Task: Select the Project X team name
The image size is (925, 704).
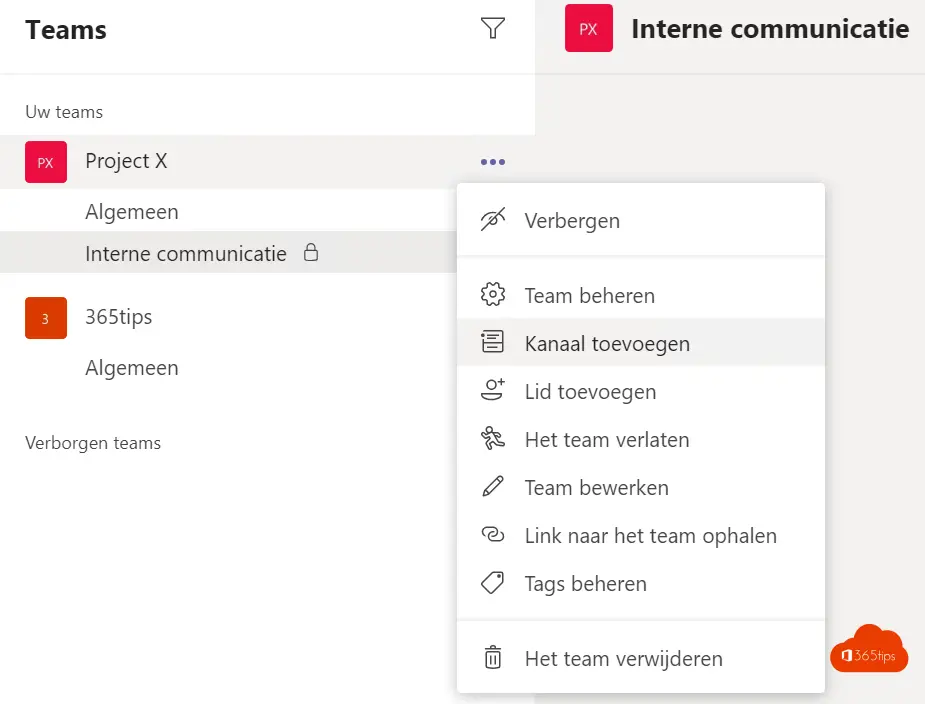Action: coord(126,161)
